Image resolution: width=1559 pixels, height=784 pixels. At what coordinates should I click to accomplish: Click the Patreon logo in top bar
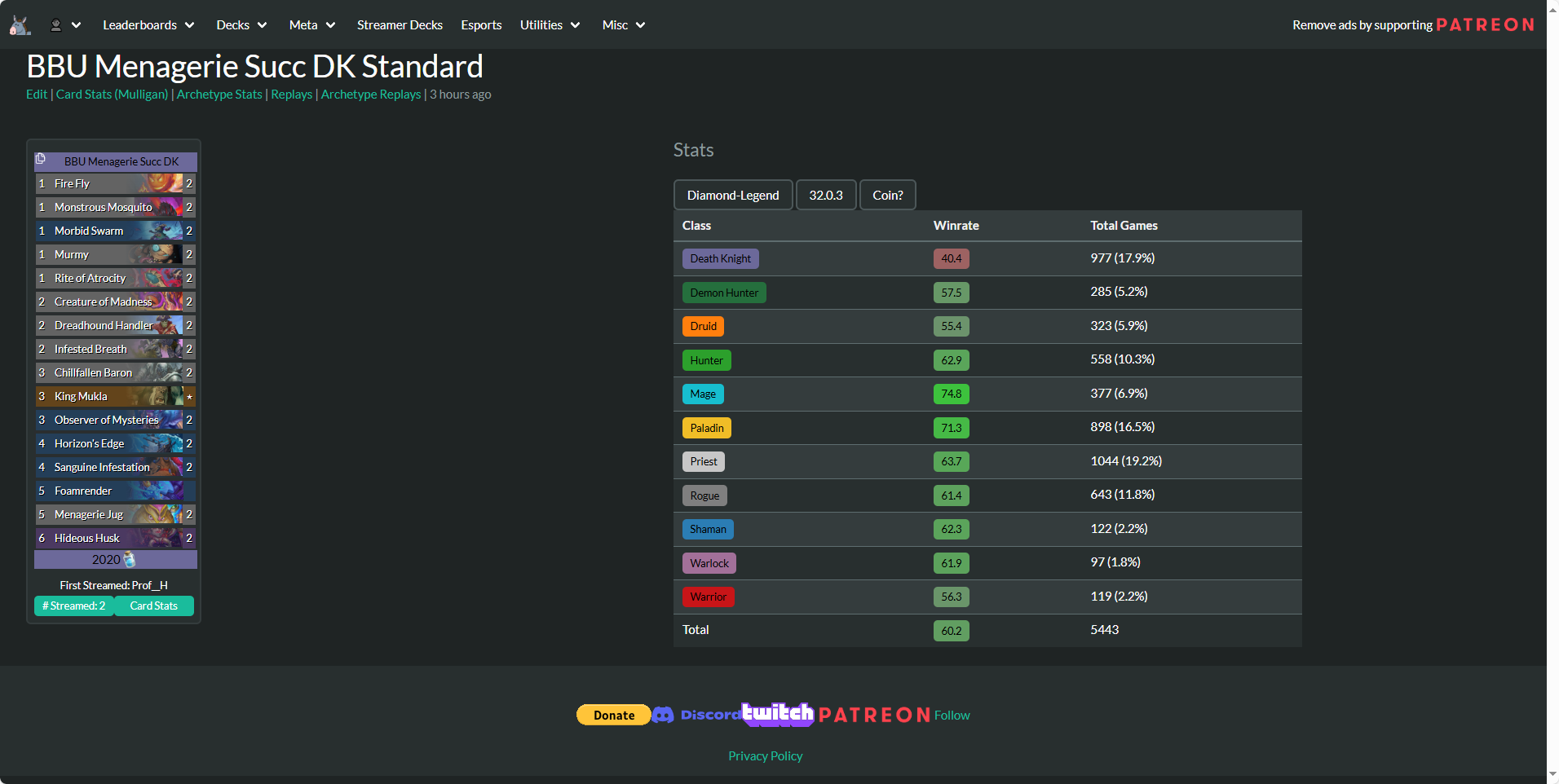1484,25
